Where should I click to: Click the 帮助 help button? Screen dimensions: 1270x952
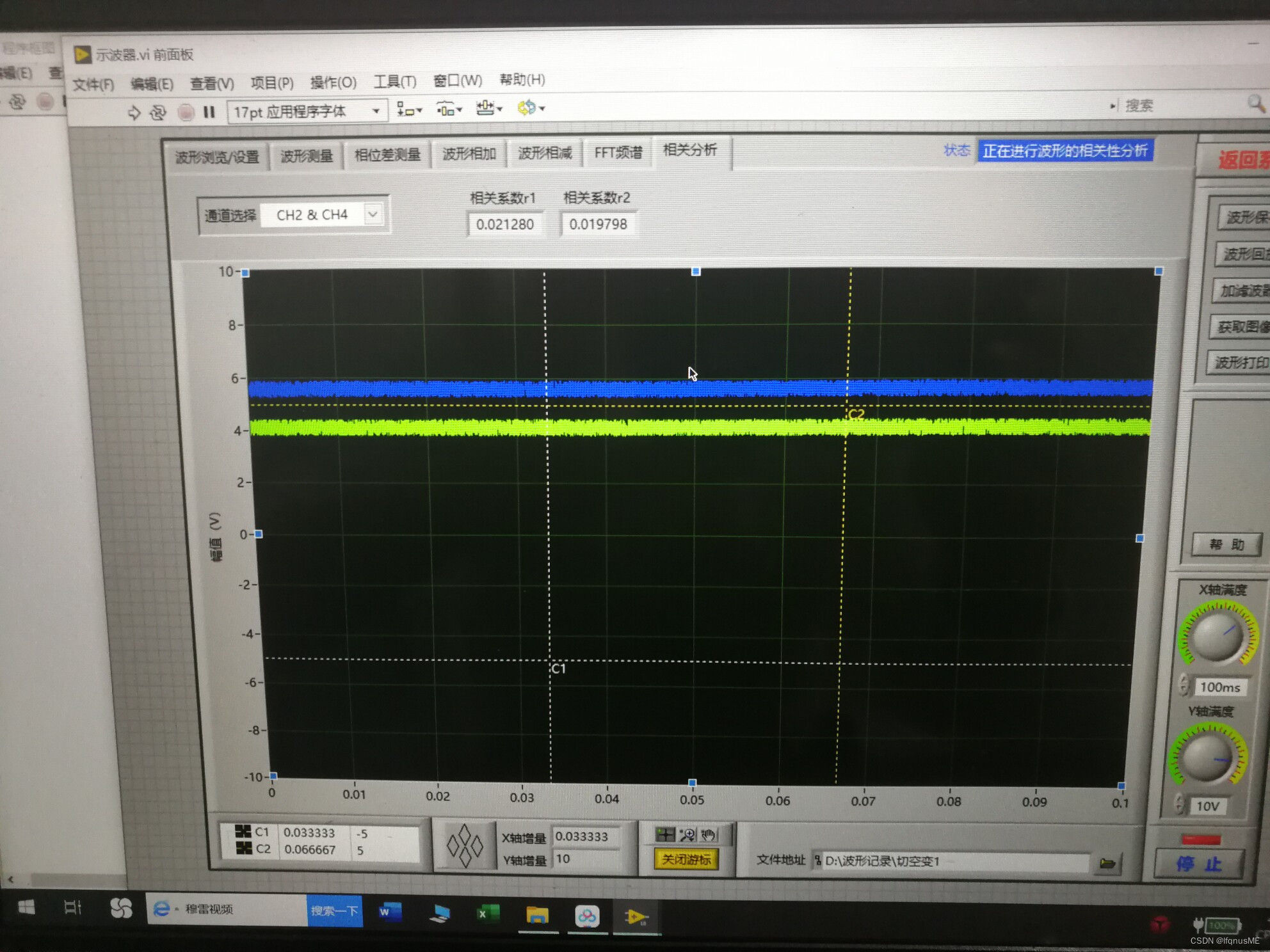tap(1226, 544)
